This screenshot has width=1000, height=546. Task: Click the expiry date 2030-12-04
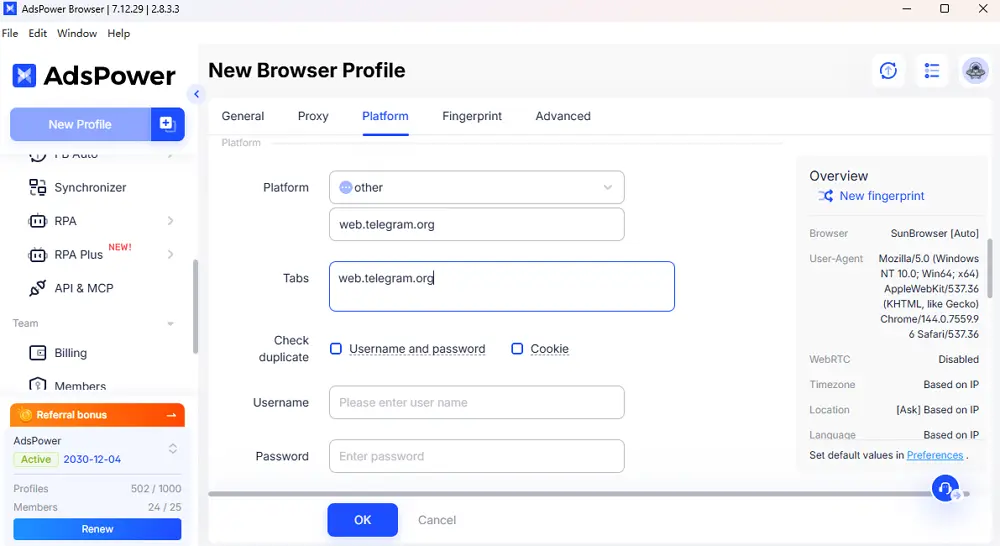point(92,459)
